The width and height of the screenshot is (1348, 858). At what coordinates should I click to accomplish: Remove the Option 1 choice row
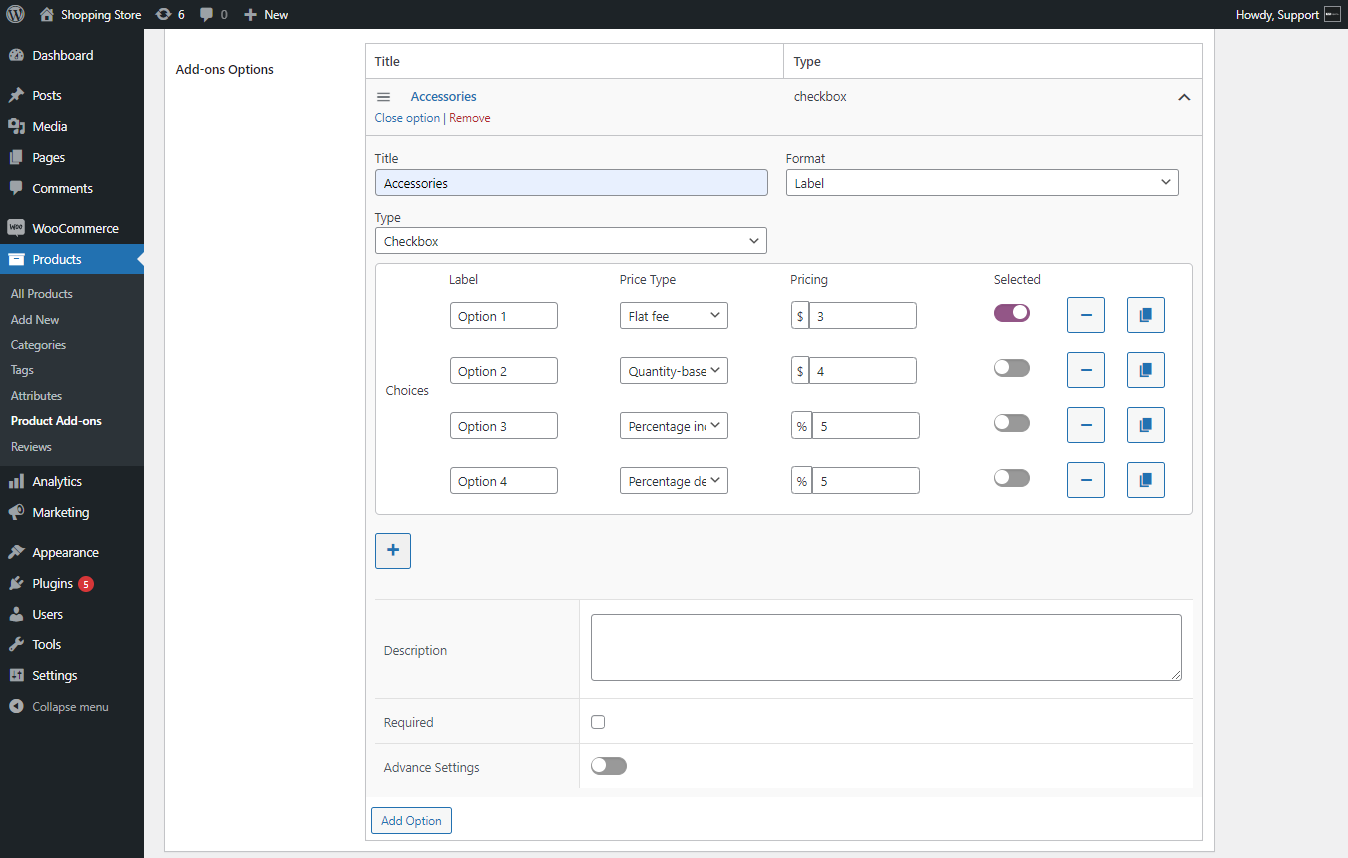1086,315
